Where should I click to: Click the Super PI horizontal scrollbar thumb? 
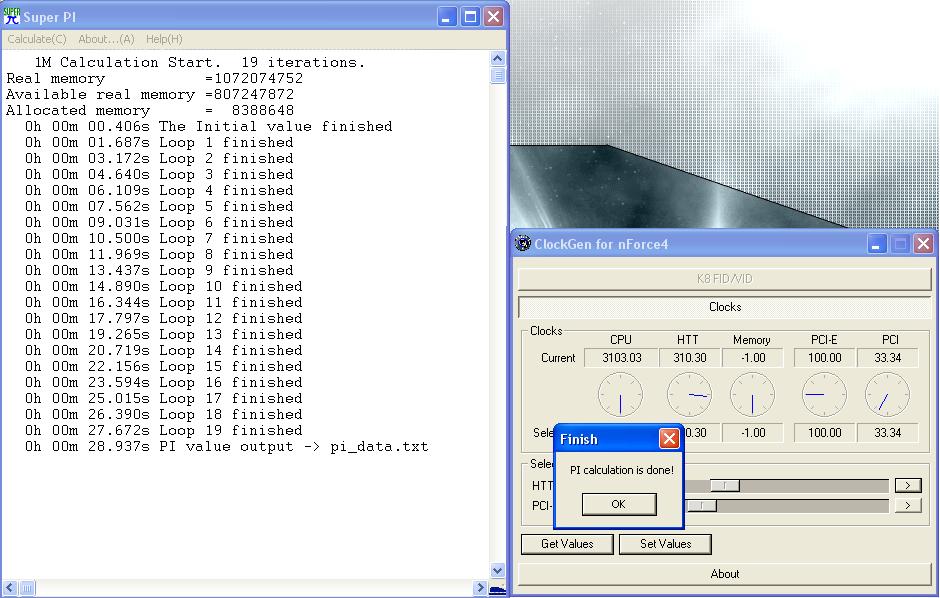tap(27, 588)
